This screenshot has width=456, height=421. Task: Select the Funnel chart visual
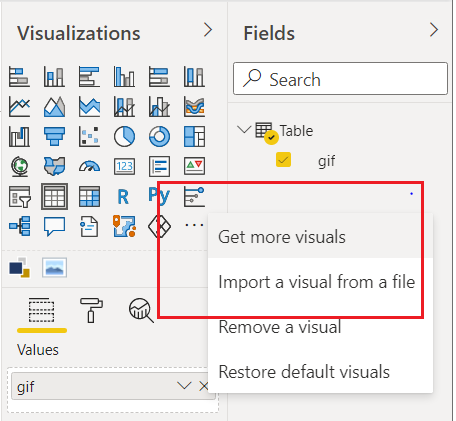coord(54,136)
